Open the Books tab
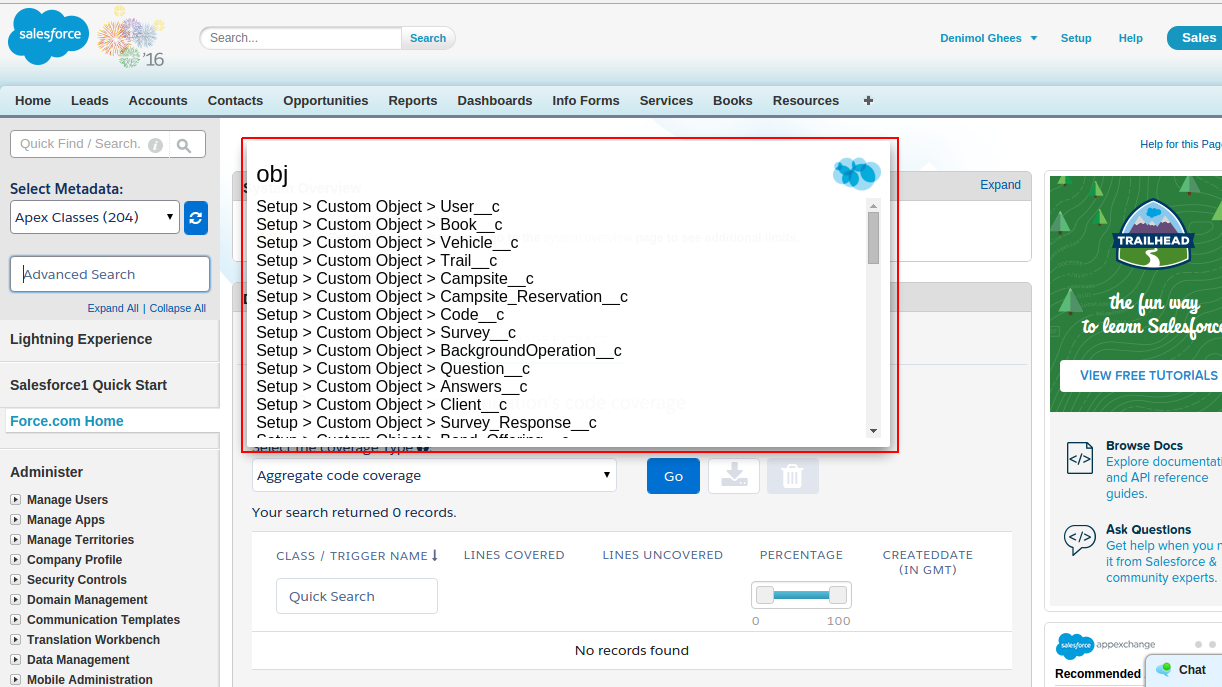Viewport: 1222px width, 687px height. click(733, 101)
